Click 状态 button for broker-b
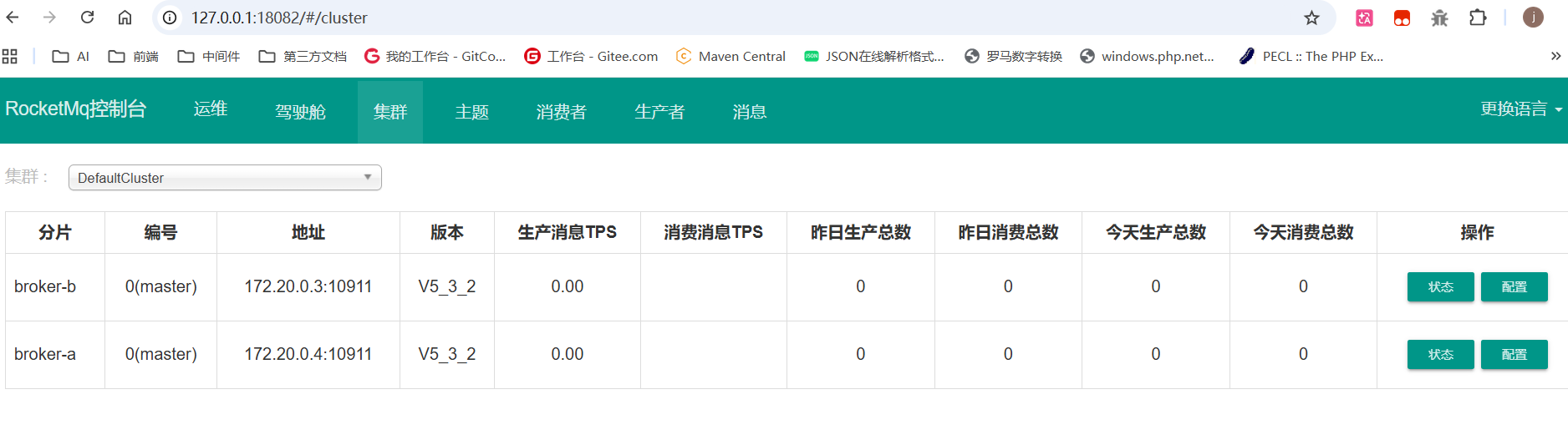Viewport: 1568px width, 435px height. (1440, 287)
